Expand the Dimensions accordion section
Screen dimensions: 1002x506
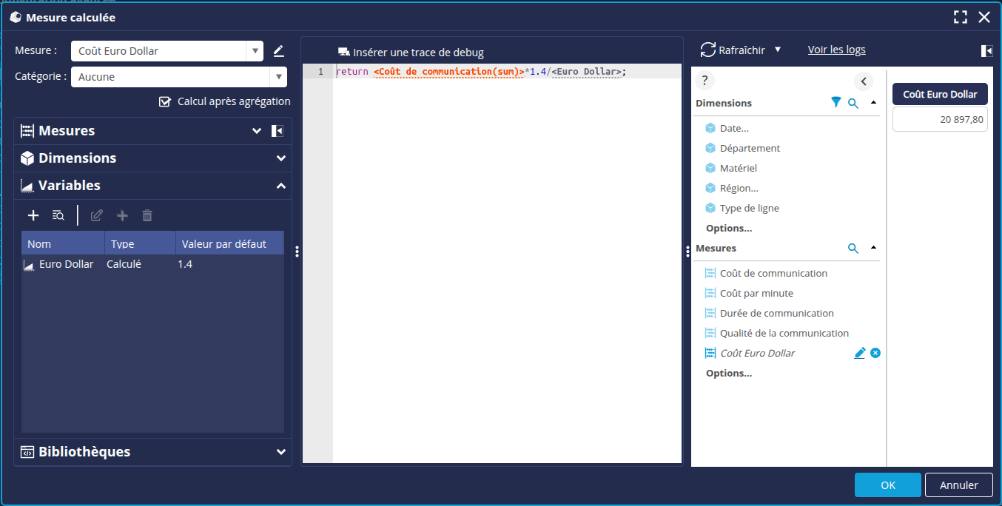281,158
